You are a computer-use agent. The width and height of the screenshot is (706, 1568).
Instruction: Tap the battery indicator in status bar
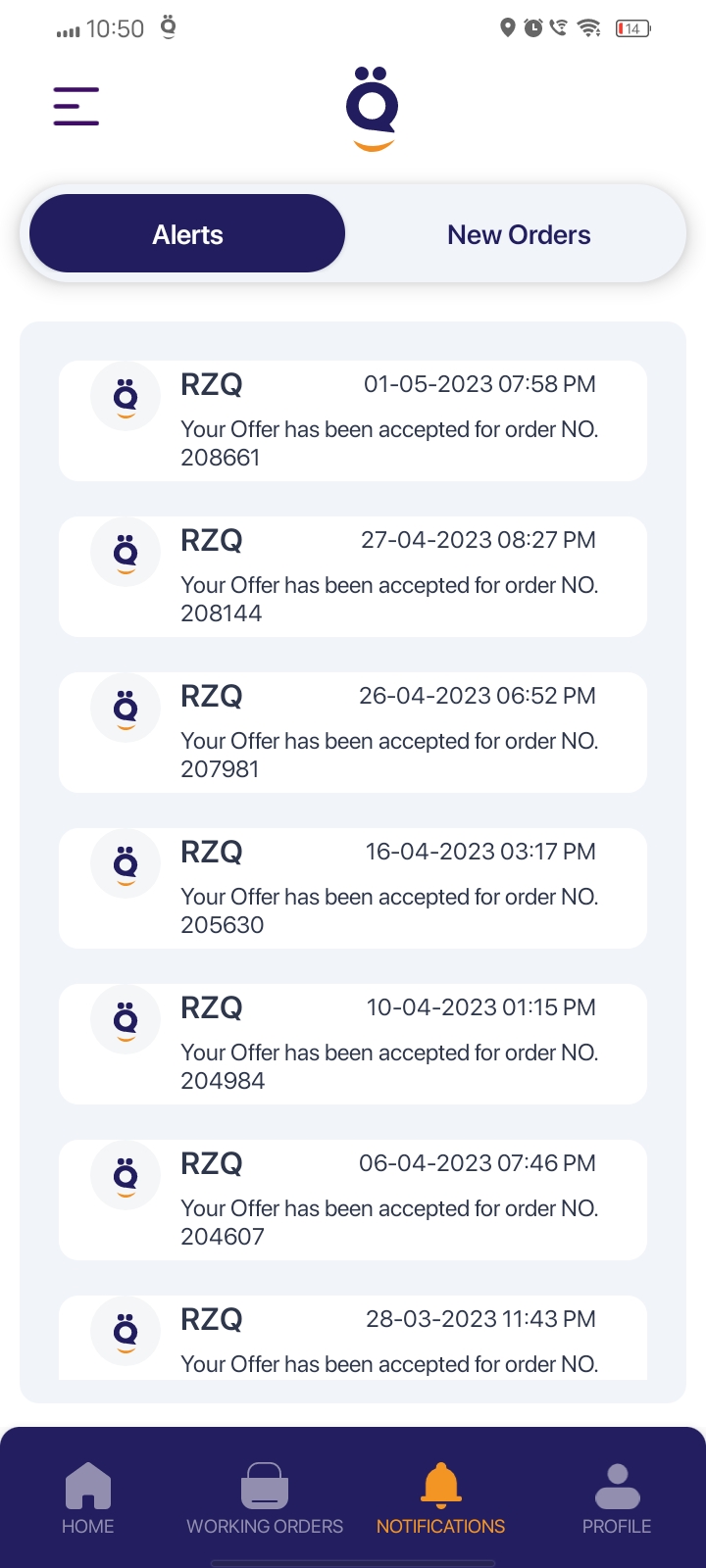632,28
